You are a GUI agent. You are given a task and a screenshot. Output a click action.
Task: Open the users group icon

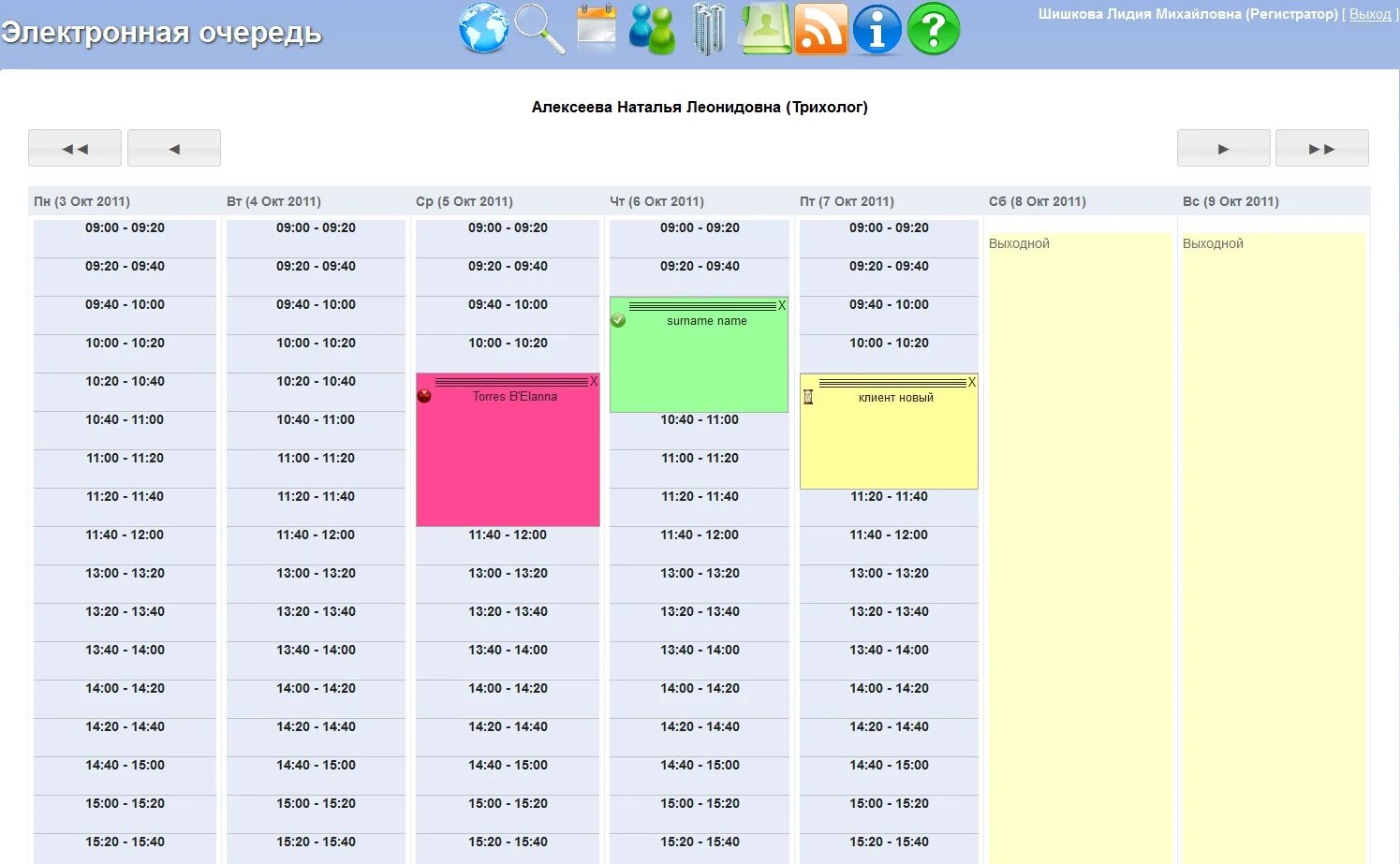tap(652, 29)
